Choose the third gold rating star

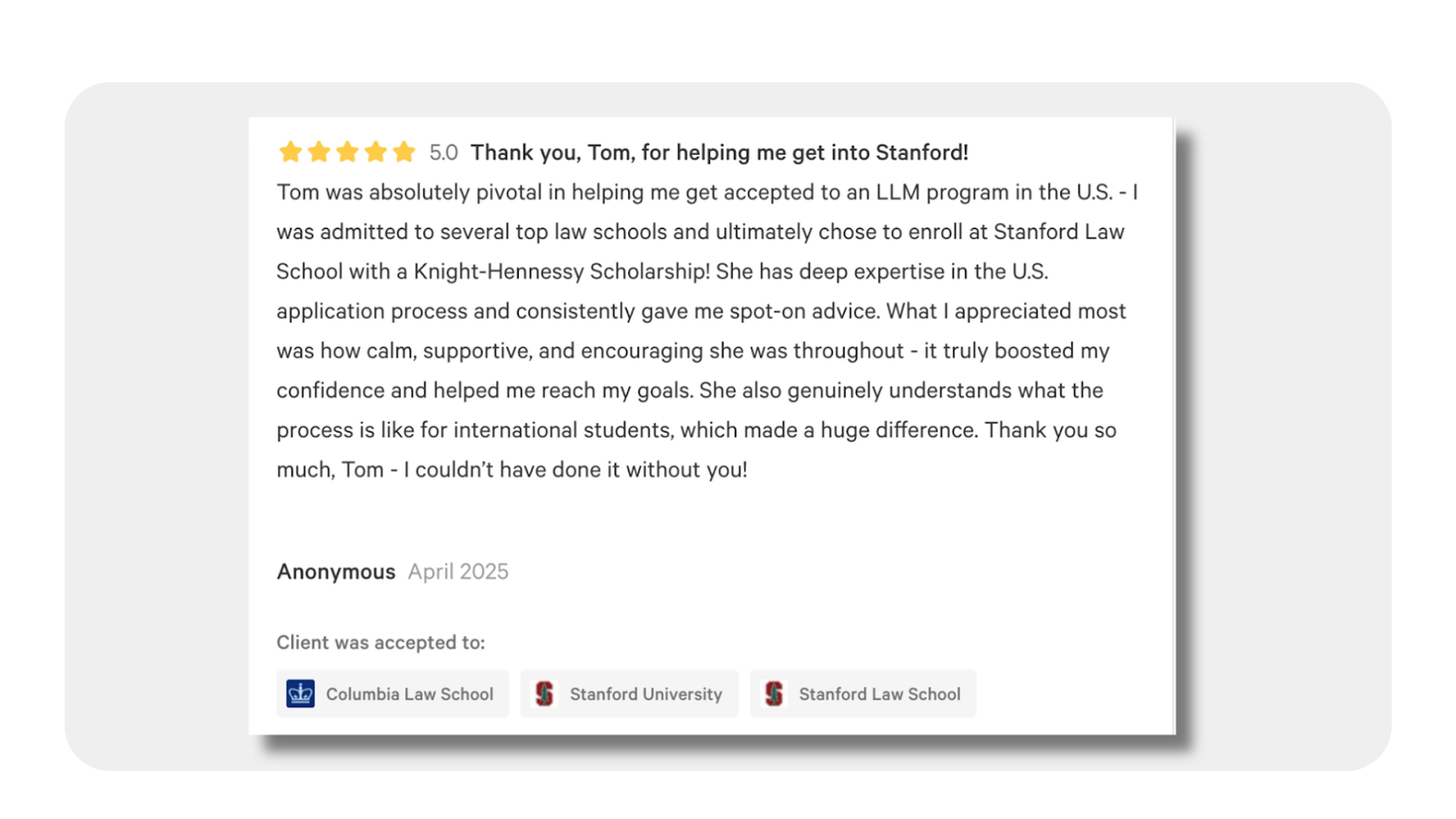(347, 152)
